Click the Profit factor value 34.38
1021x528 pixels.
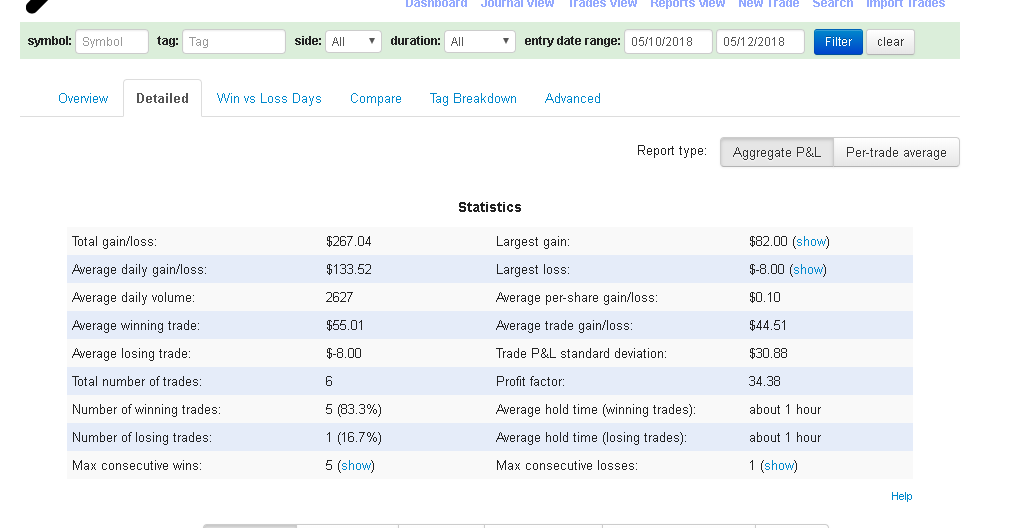coord(764,382)
